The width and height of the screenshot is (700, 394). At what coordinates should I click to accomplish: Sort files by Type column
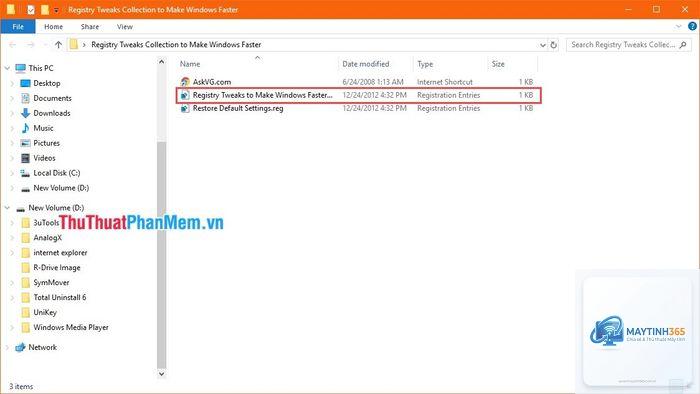point(425,64)
